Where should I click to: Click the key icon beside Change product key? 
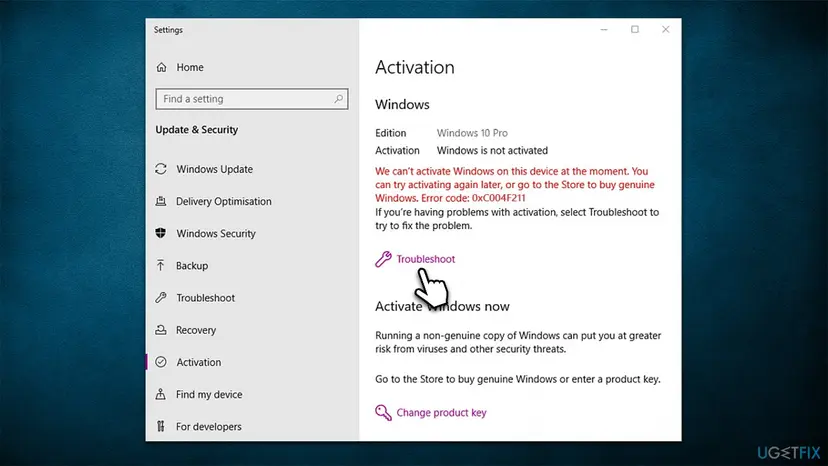pos(383,413)
